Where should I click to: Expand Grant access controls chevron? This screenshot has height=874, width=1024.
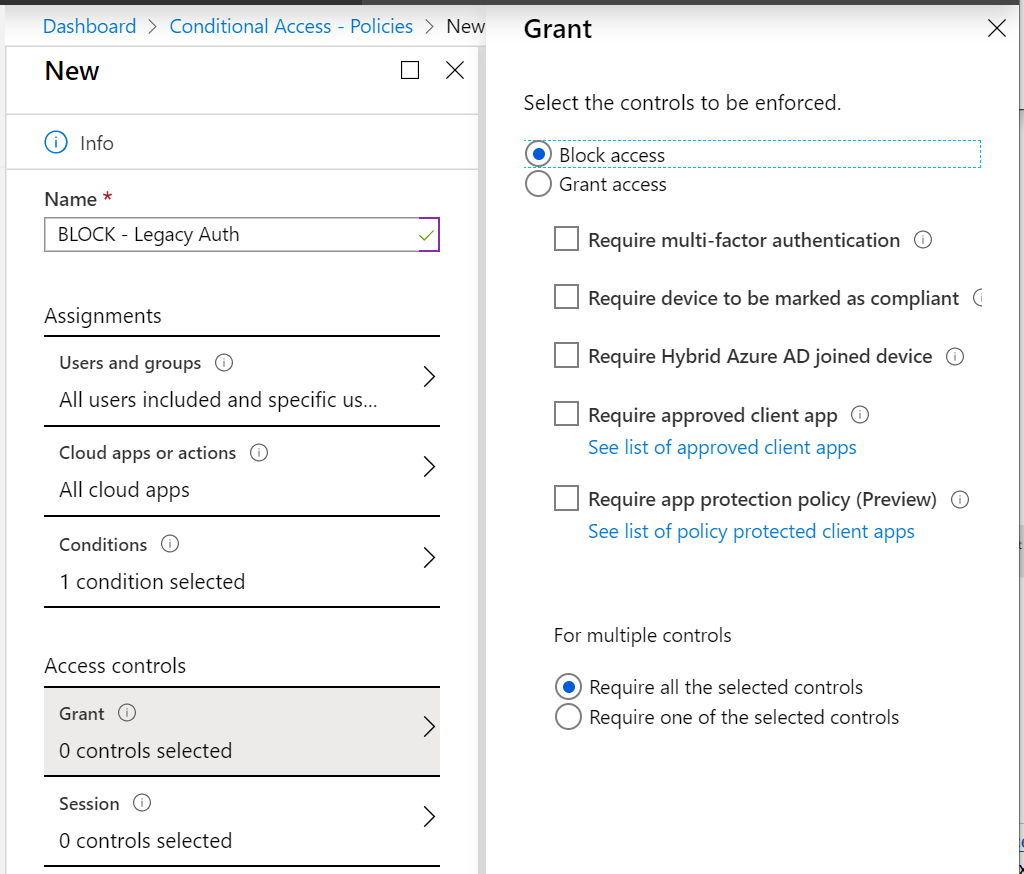(x=429, y=727)
